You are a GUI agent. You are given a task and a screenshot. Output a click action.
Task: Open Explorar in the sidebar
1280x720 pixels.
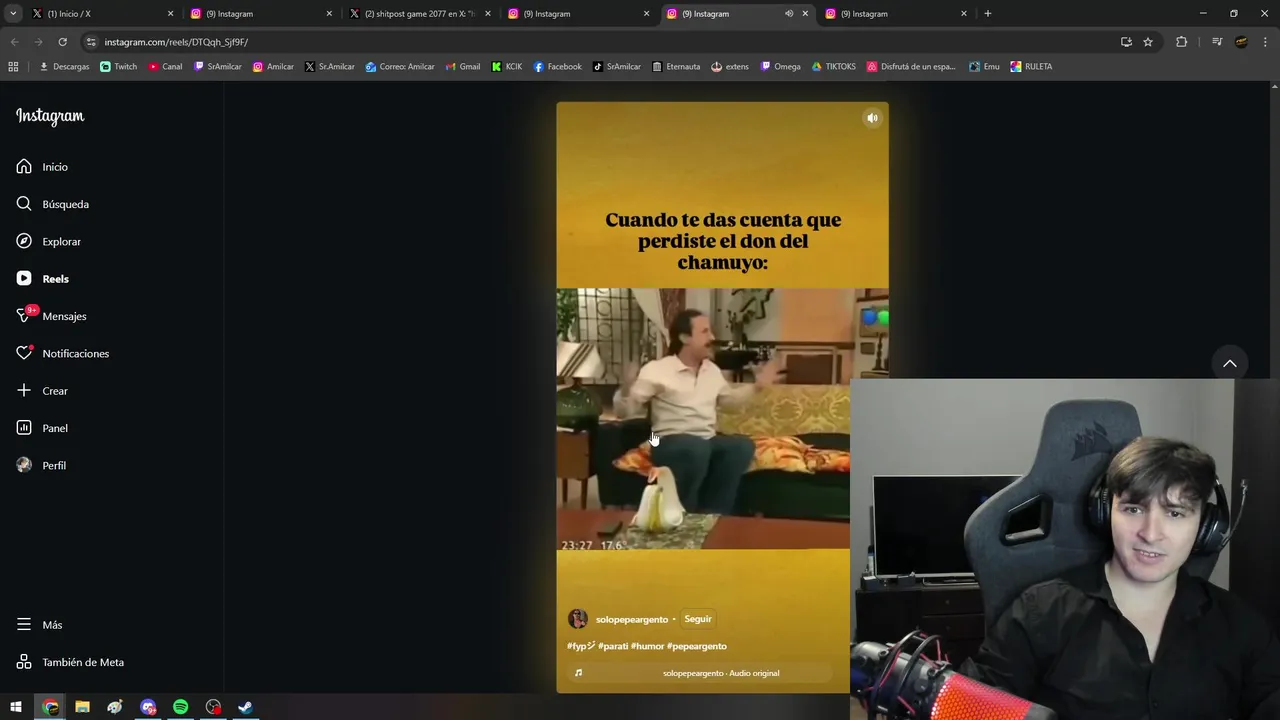49,242
